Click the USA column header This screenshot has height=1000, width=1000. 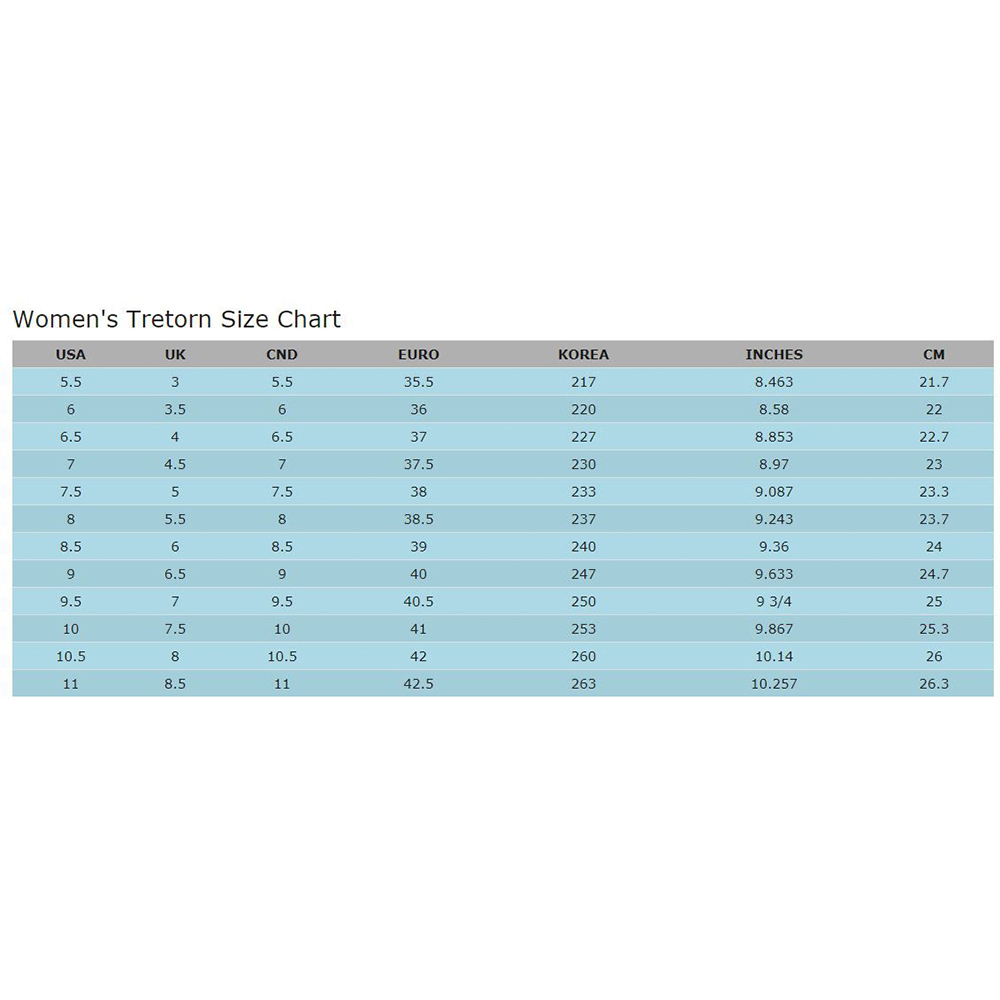coord(71,354)
